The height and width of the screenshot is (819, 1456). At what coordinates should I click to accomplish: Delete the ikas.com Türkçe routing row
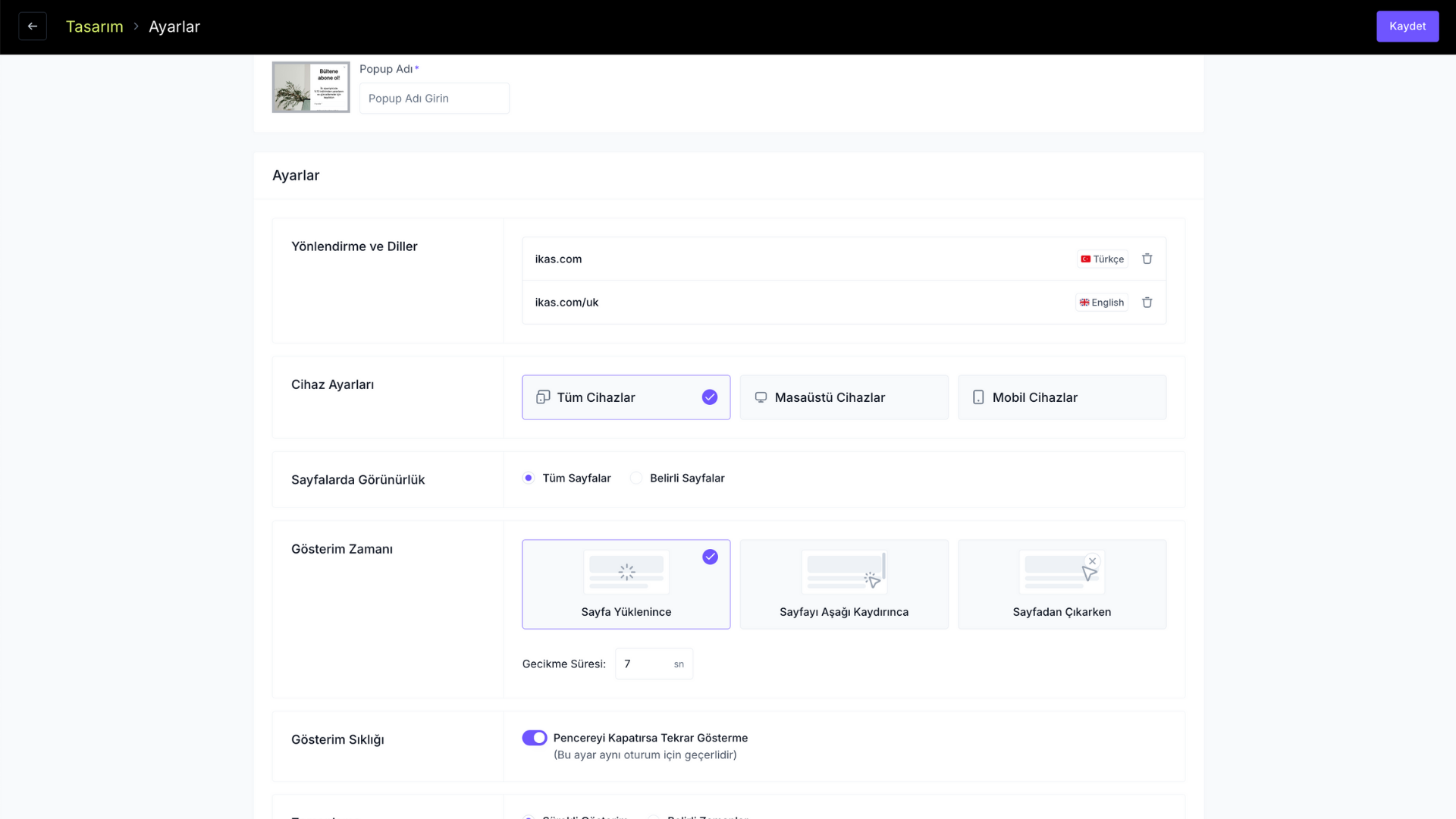coord(1147,259)
